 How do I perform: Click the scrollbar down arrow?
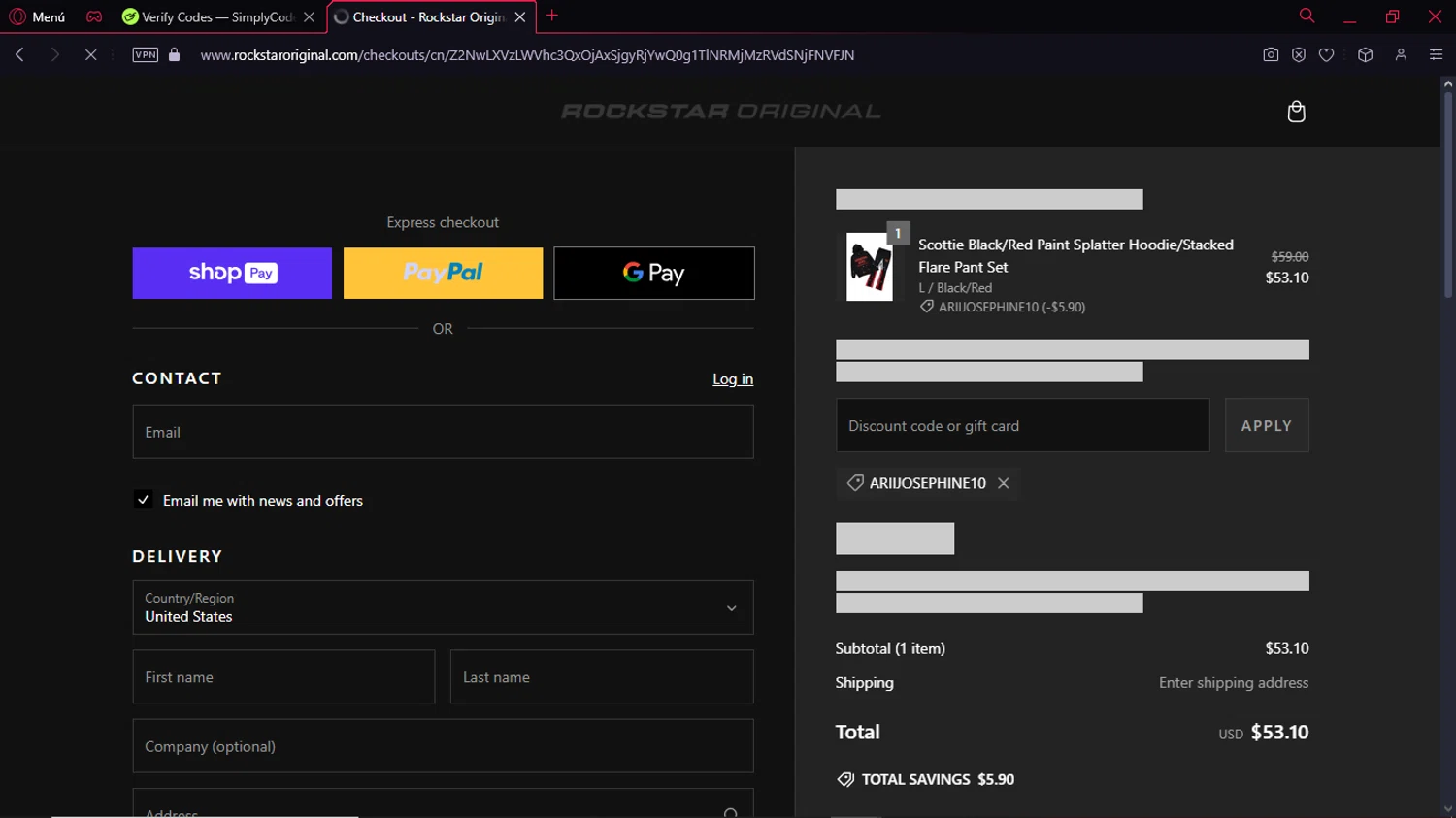pyautogui.click(x=1447, y=809)
